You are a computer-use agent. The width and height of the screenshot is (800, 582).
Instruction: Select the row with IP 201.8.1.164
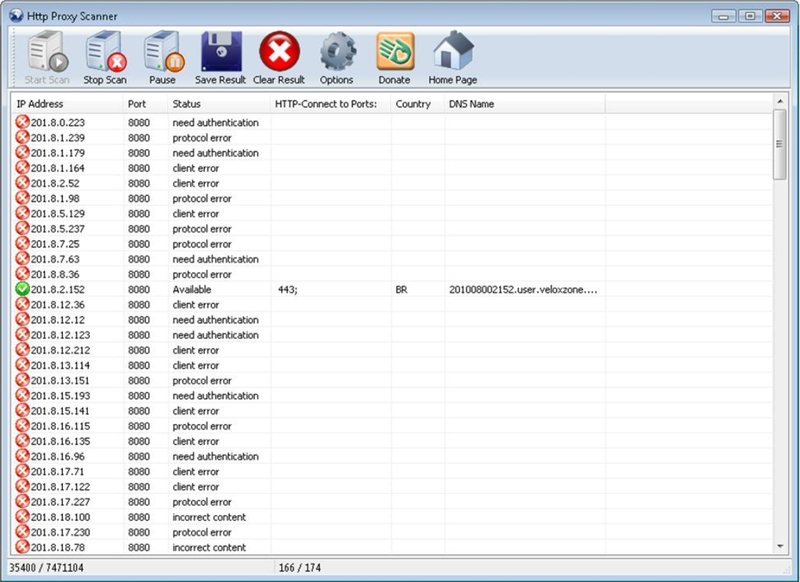click(x=392, y=168)
